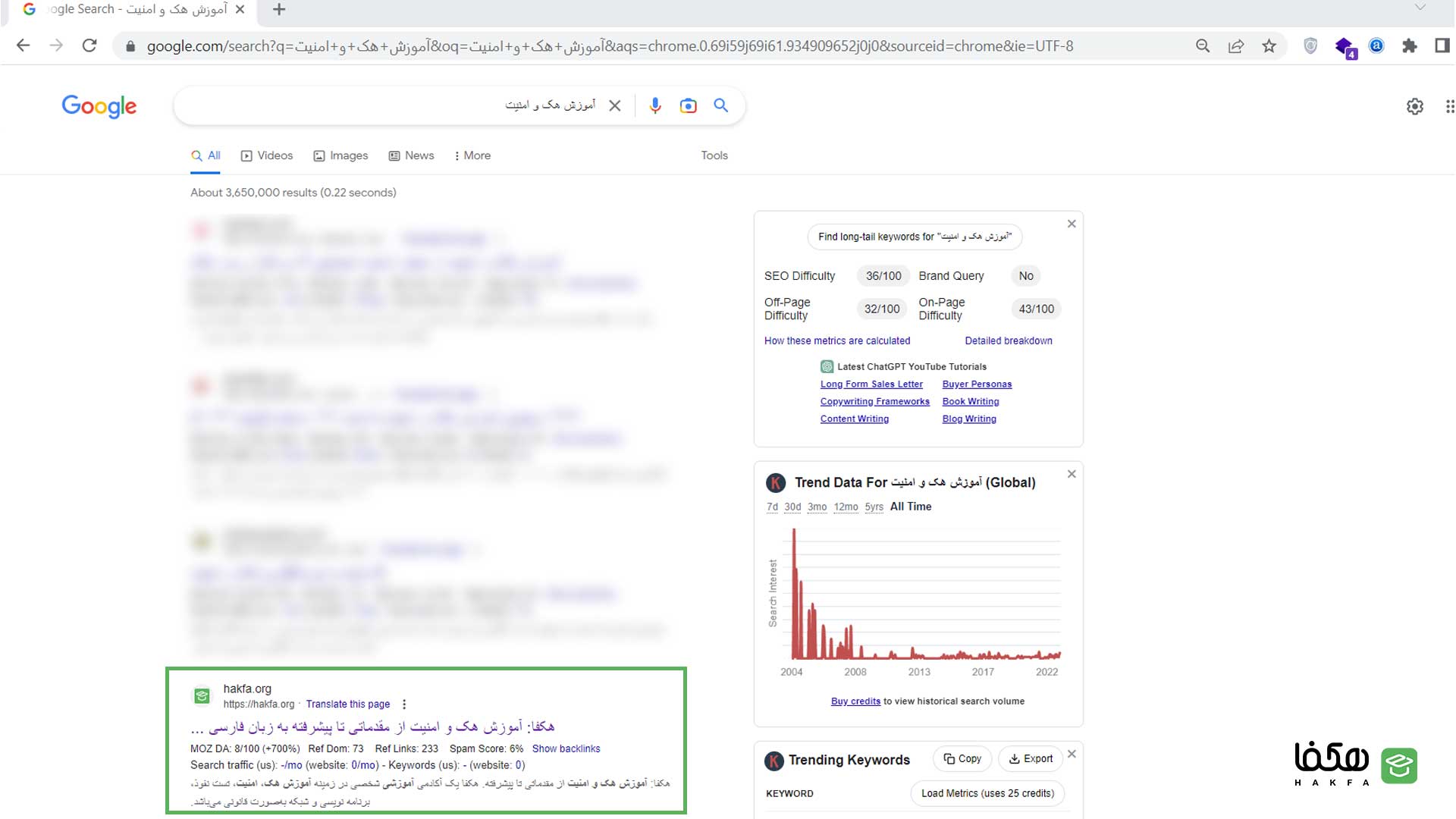This screenshot has height=819, width=1456.
Task: Open the blue extension icon with badge 4
Action: [x=1345, y=48]
